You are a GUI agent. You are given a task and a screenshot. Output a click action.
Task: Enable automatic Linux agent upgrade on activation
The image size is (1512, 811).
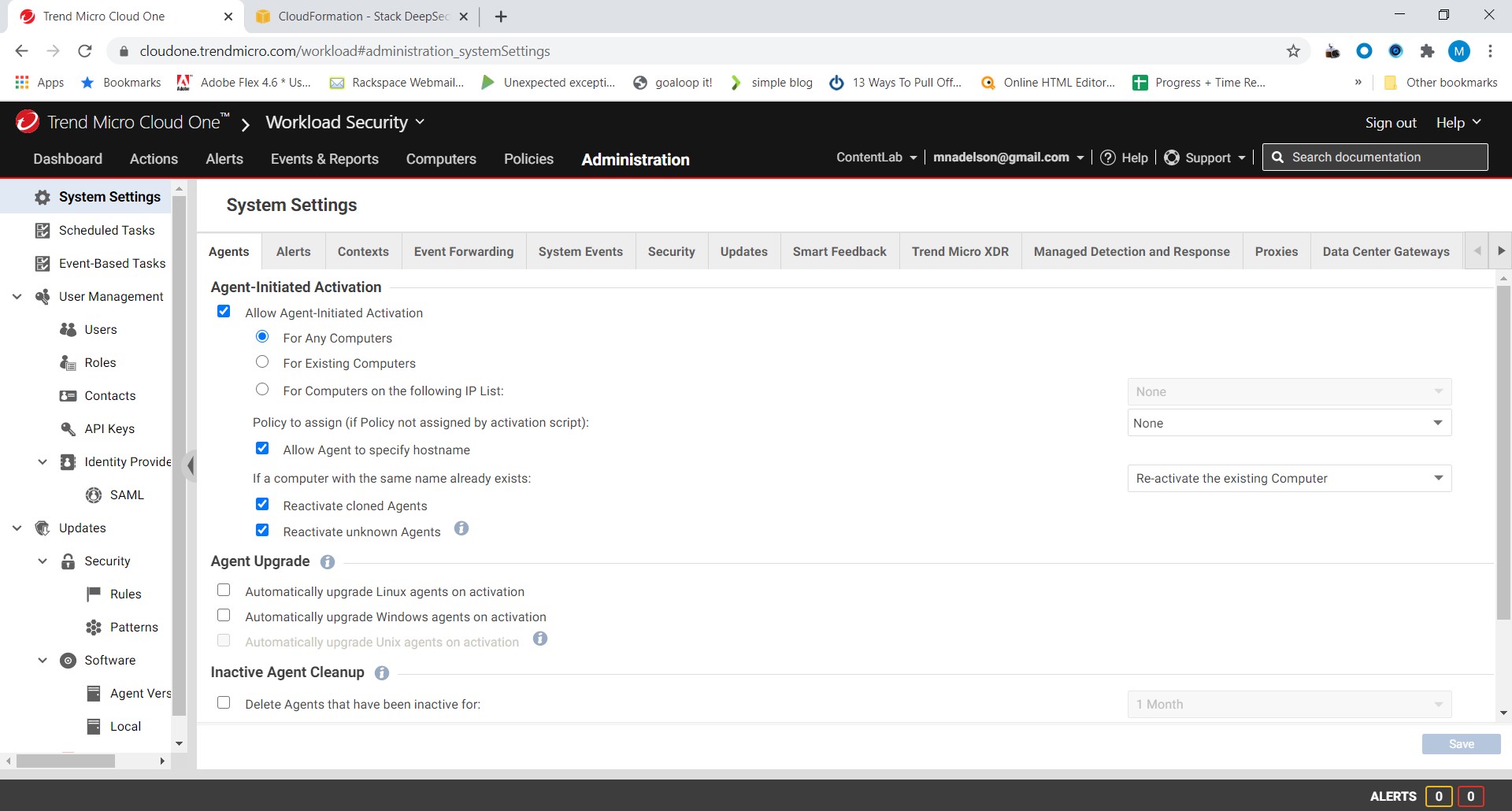click(x=224, y=591)
